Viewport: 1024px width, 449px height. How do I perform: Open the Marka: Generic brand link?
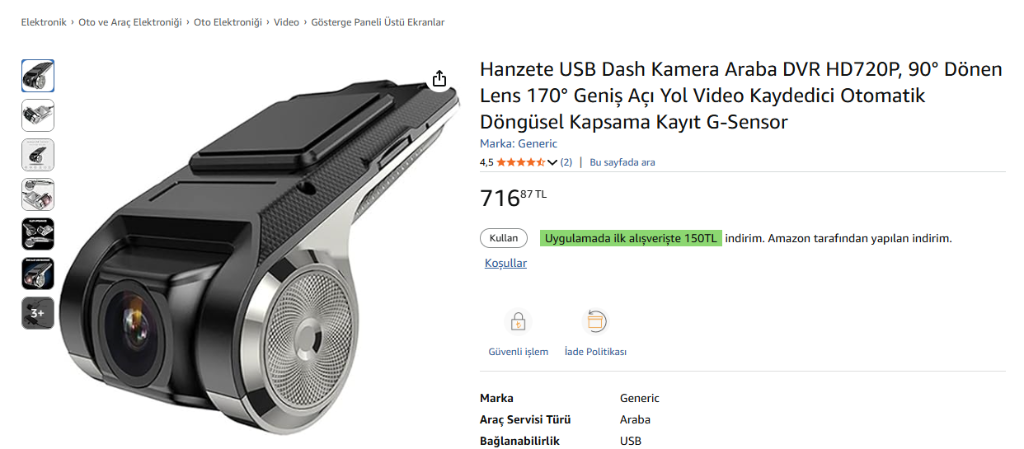point(518,144)
